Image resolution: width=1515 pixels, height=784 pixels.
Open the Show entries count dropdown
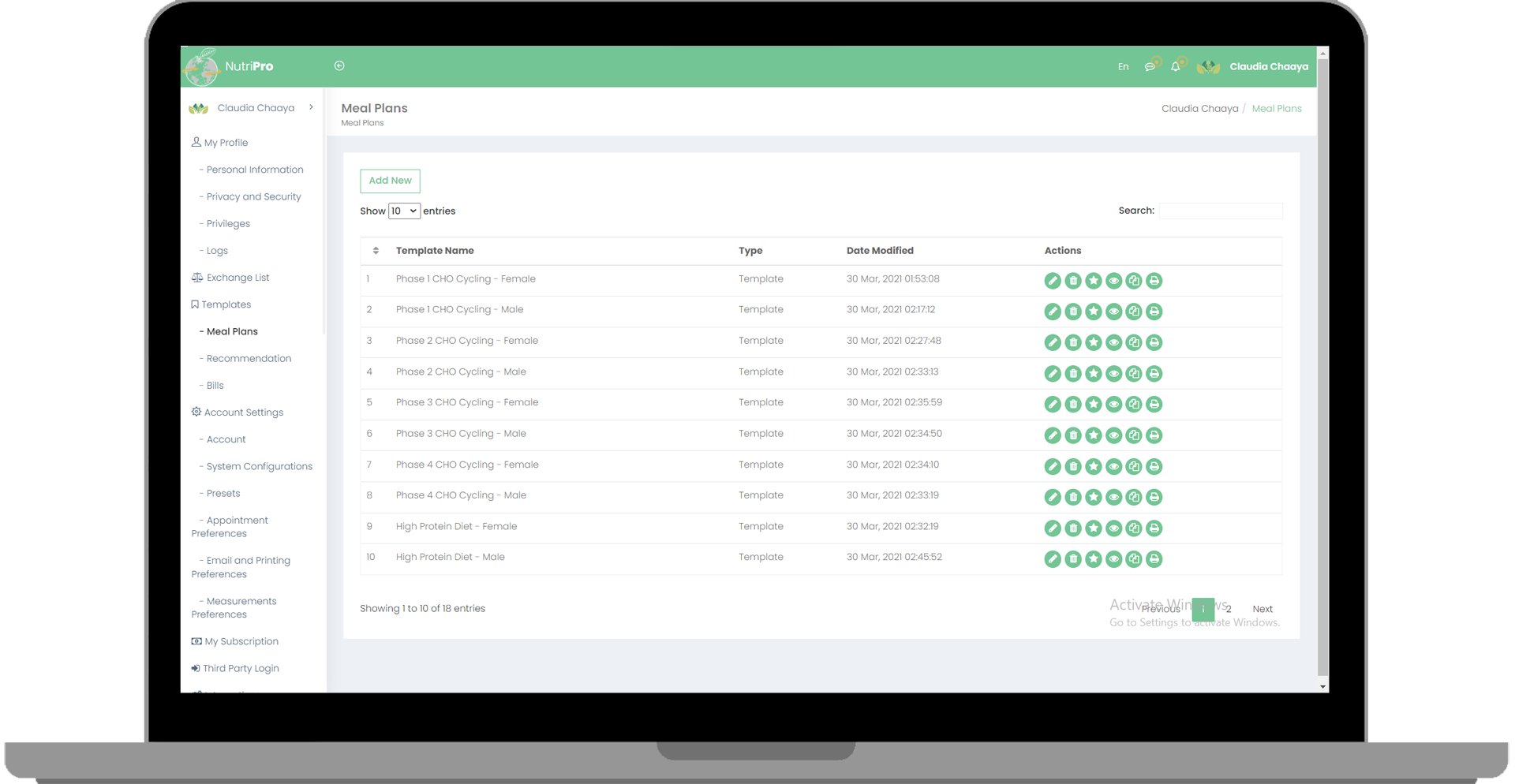coord(404,211)
